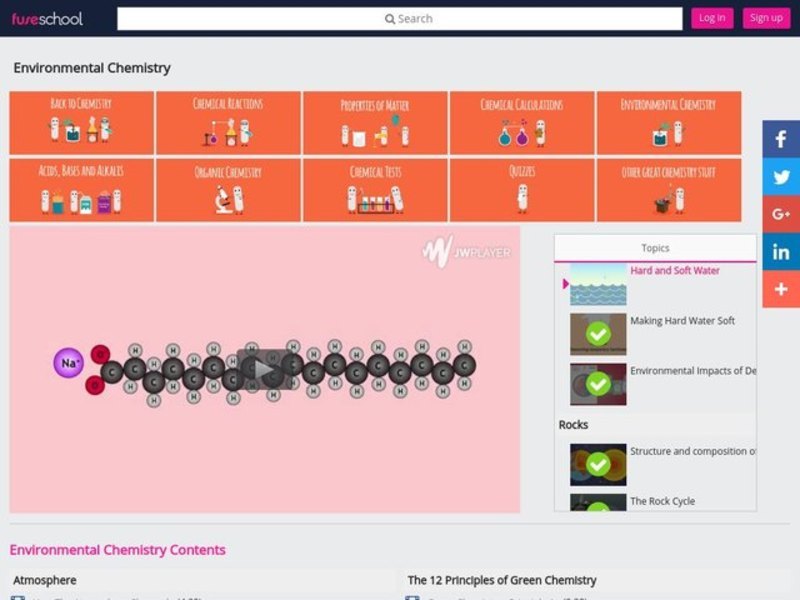Screen dimensions: 800x600
Task: Open the FuseSchool logo home link
Action: click(x=47, y=18)
